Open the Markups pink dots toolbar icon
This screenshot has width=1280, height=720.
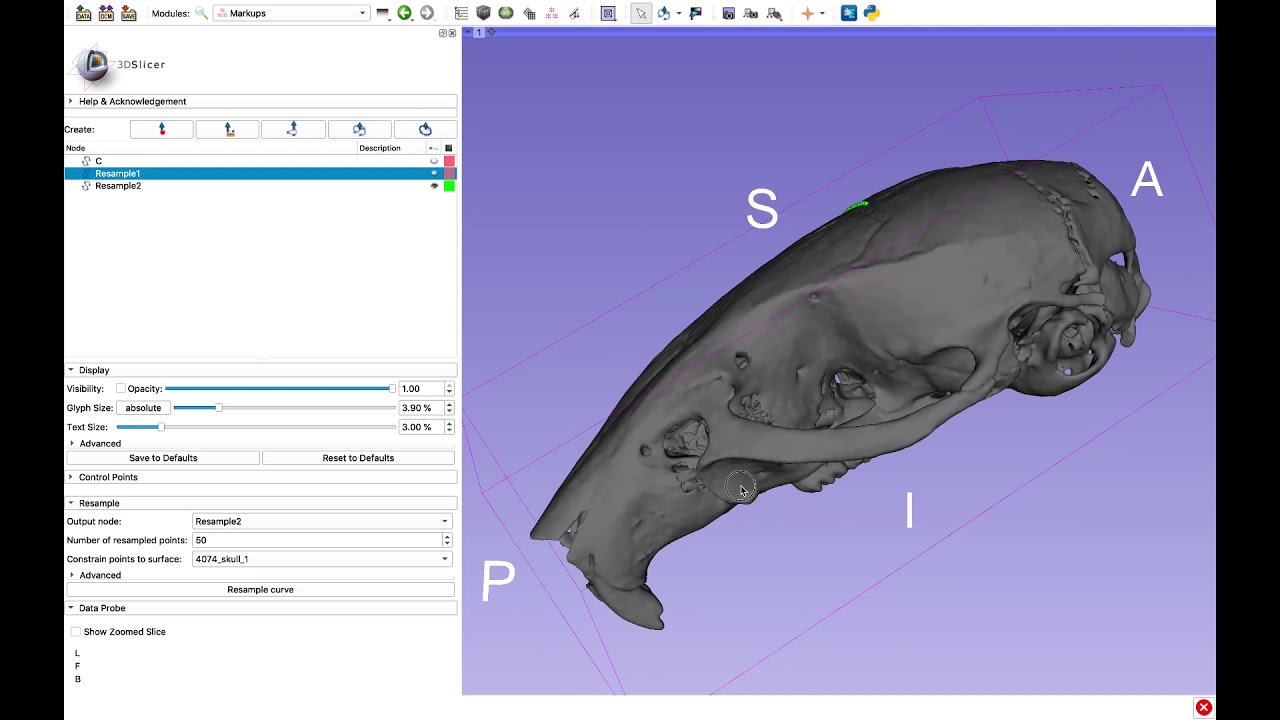tap(552, 13)
